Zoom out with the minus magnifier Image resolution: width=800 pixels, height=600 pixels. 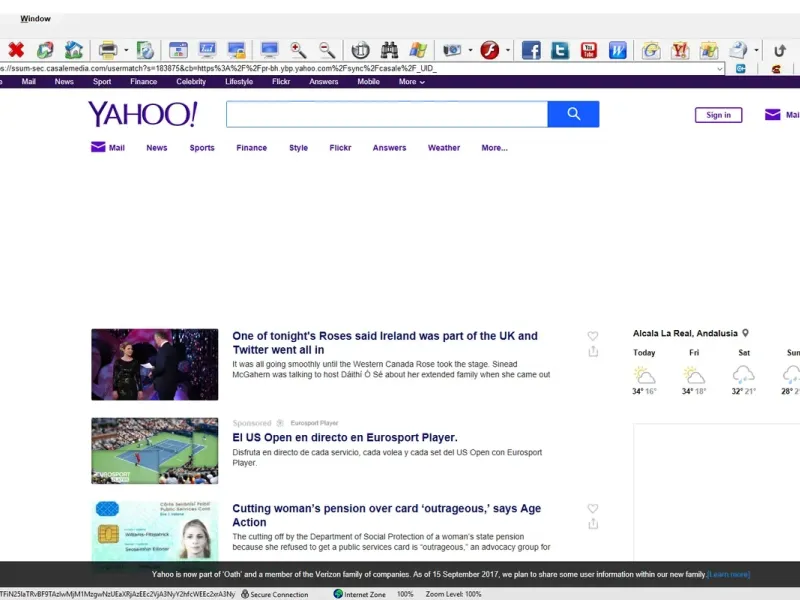(327, 50)
